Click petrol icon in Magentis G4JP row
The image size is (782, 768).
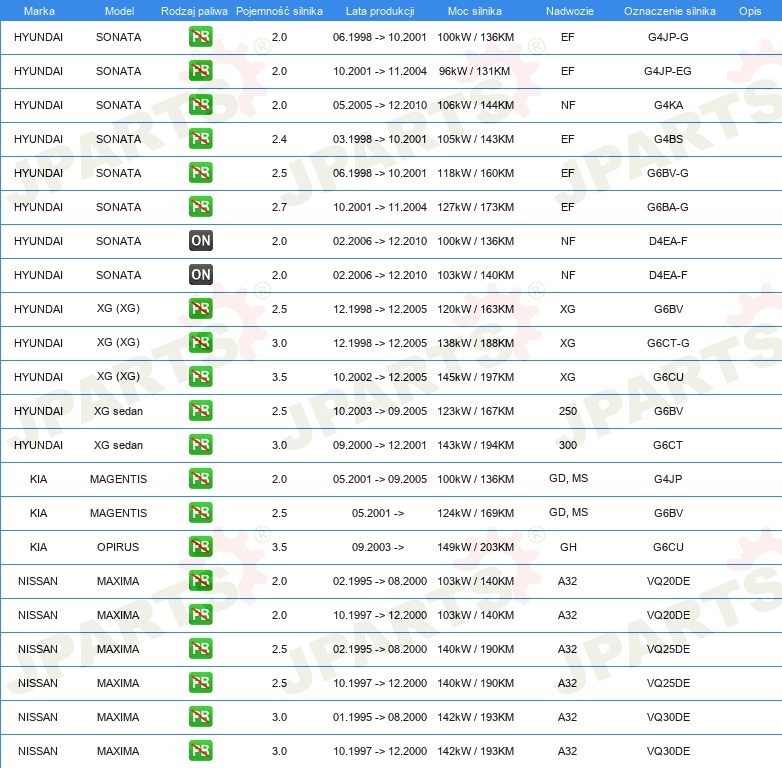click(200, 478)
